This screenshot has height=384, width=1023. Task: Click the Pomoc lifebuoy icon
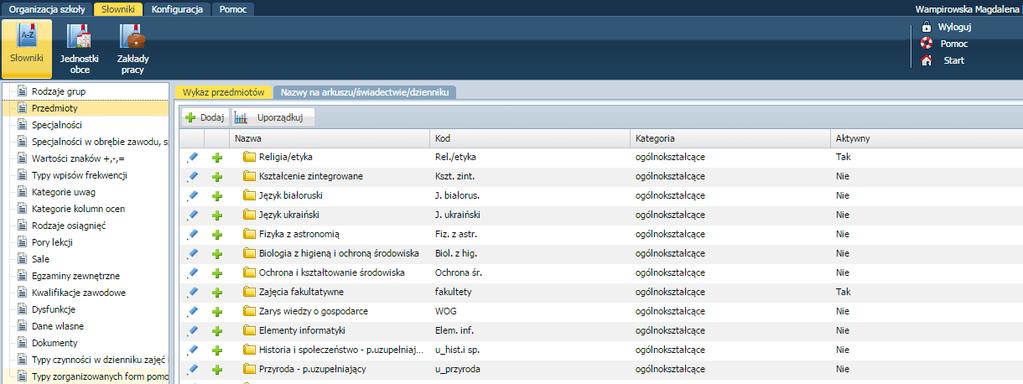click(926, 44)
